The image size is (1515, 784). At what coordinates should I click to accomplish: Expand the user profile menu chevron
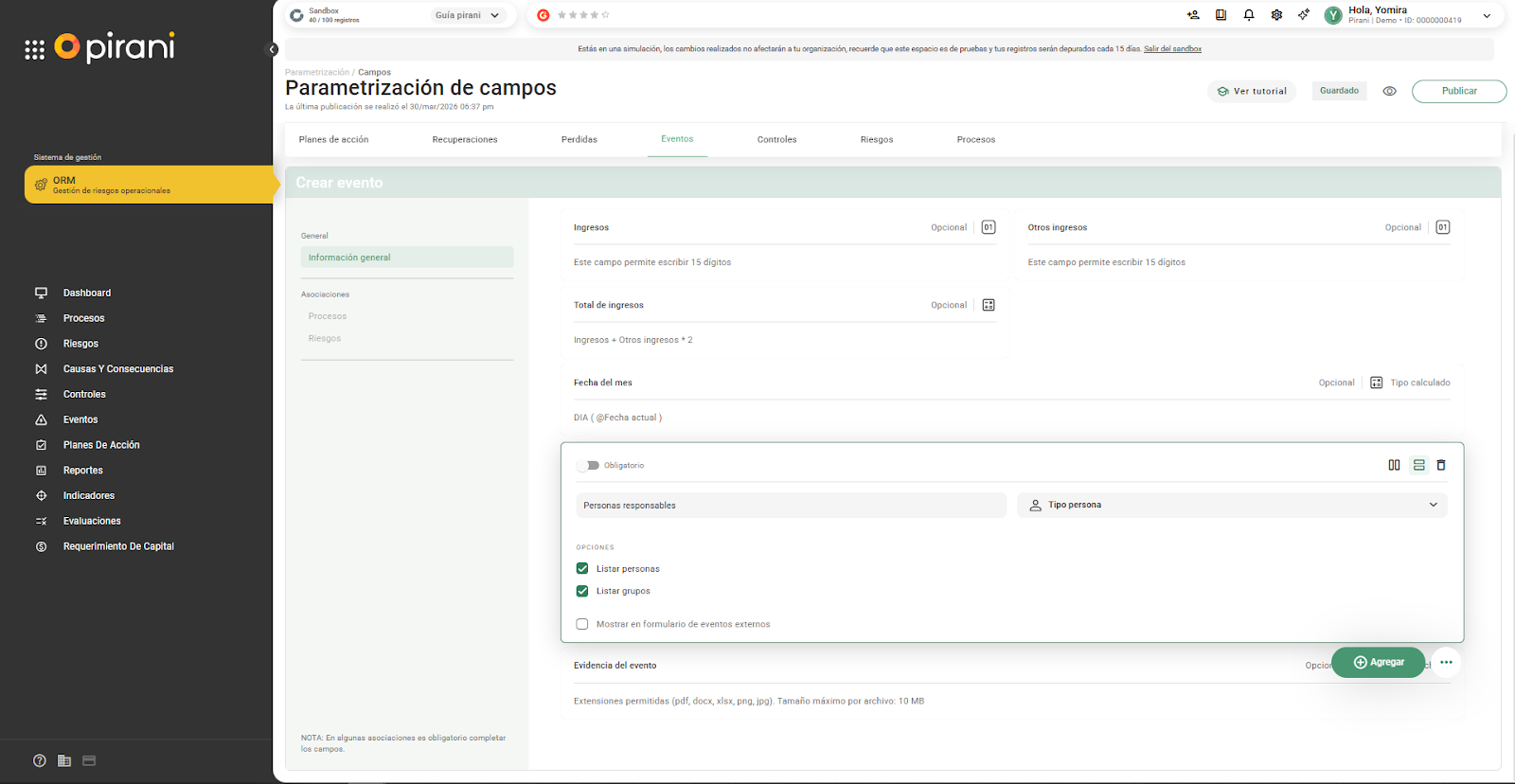coord(1487,16)
